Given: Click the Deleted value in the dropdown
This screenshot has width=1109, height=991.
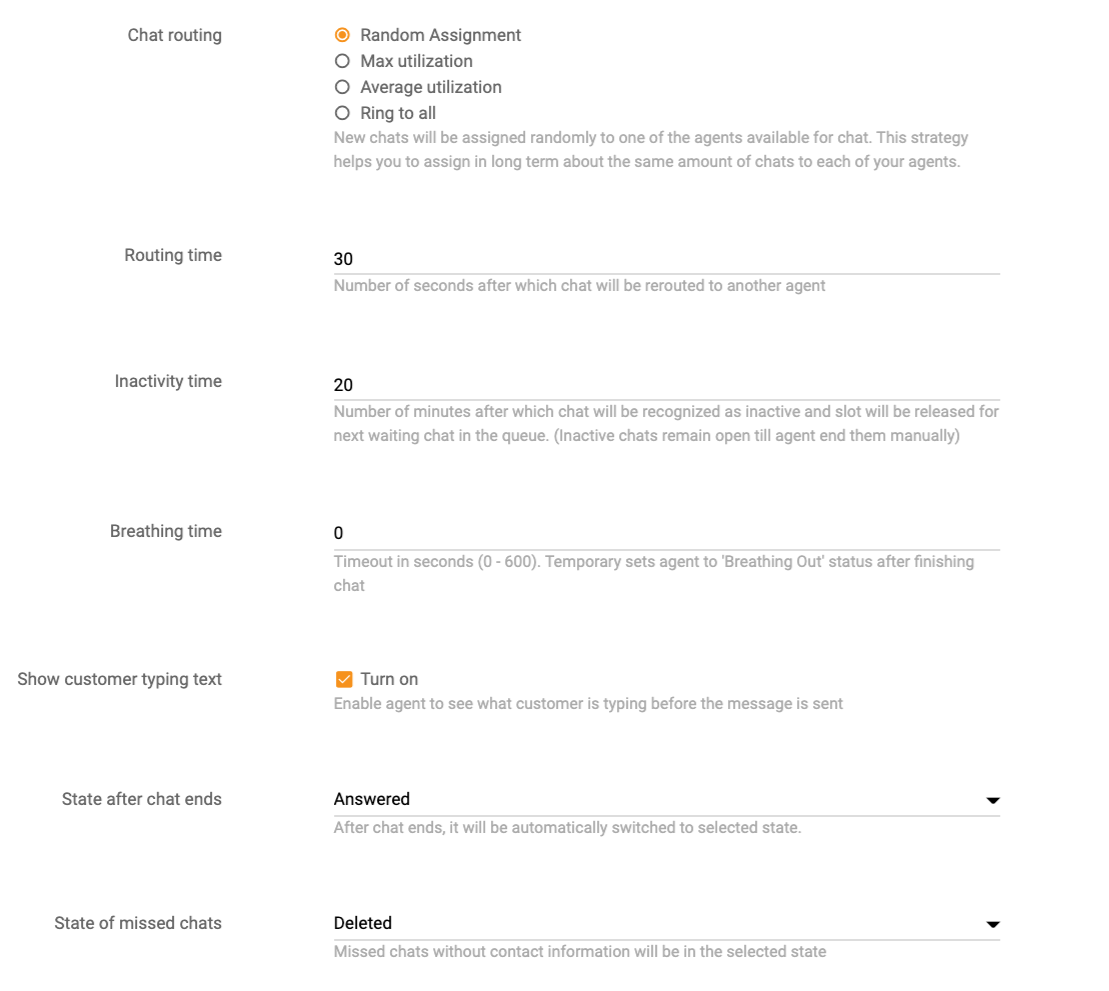Looking at the screenshot, I should [x=363, y=923].
